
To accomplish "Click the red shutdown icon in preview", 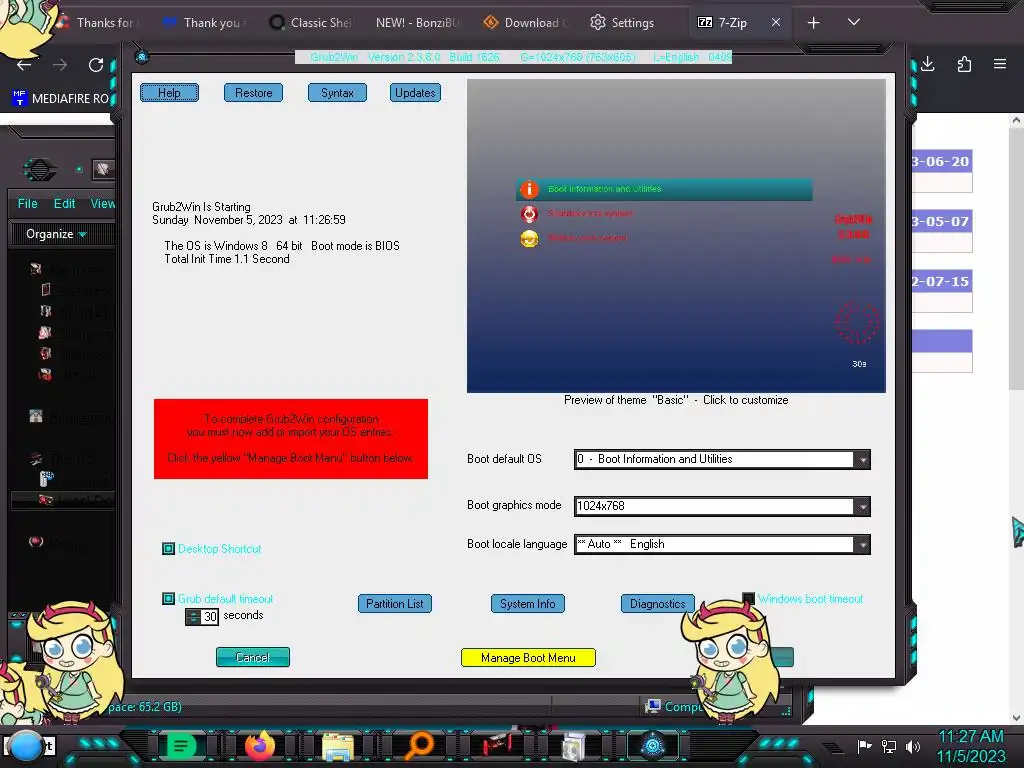I will (x=529, y=214).
